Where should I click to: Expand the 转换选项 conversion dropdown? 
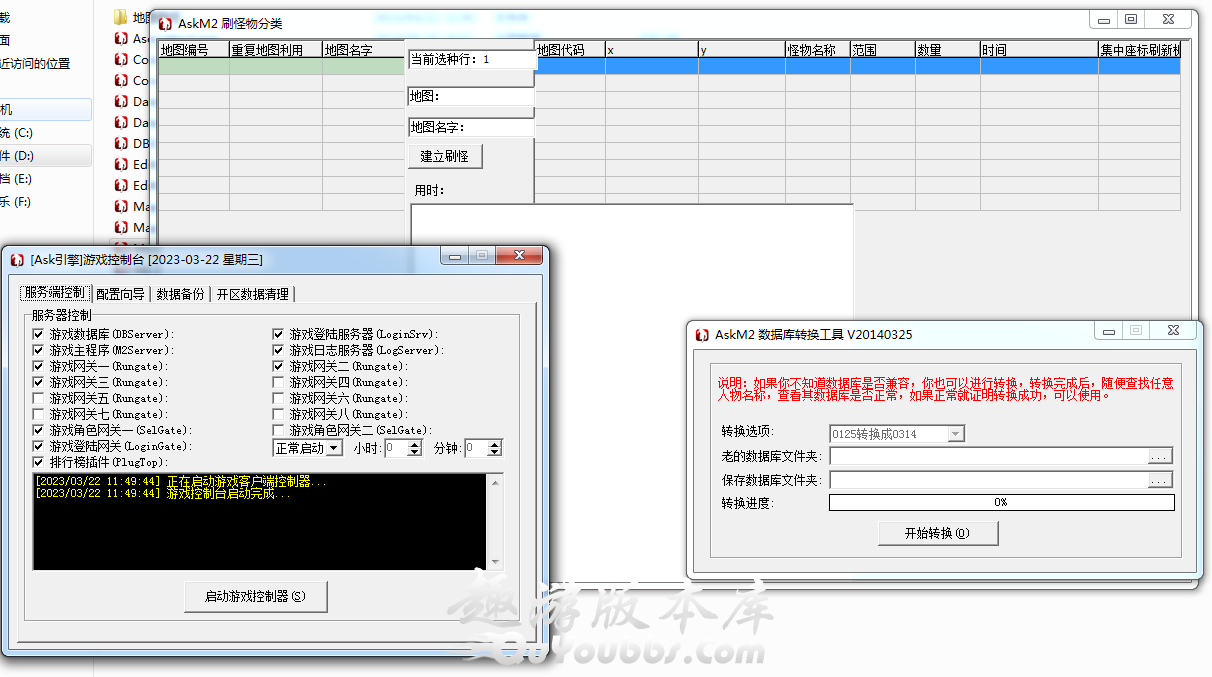coord(955,434)
